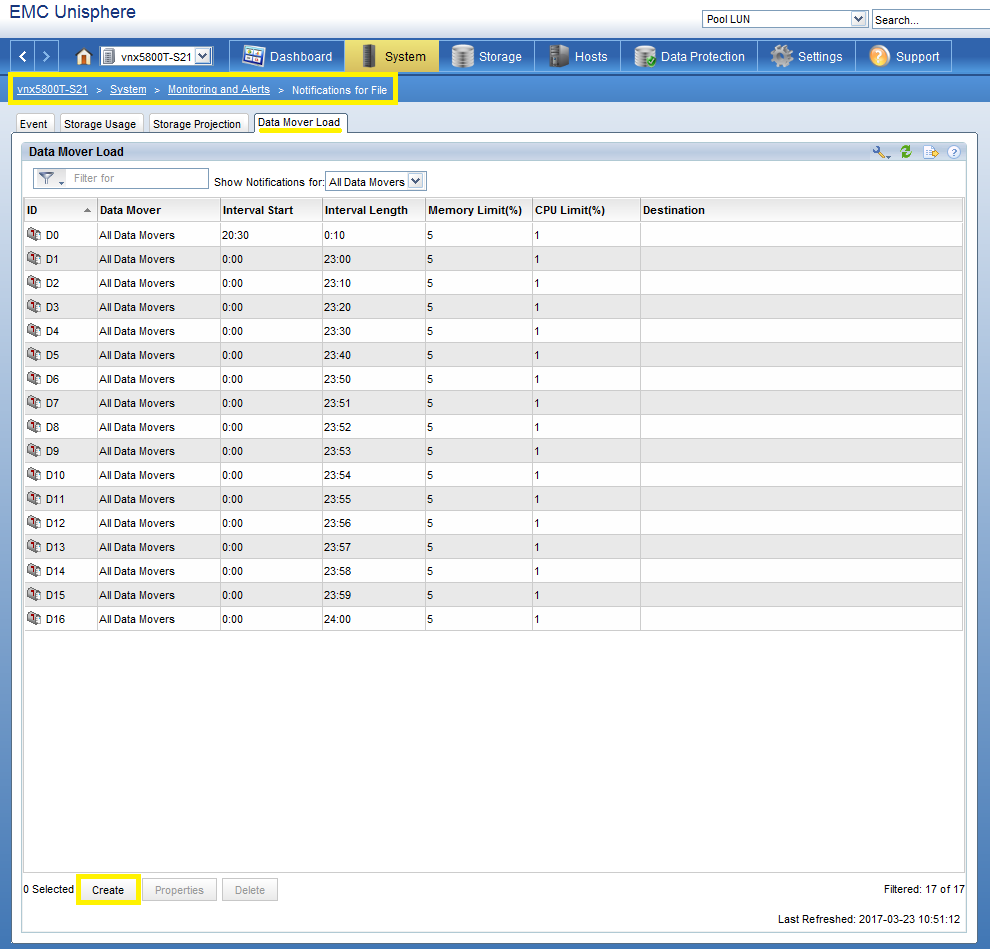Click the home icon in the navigation bar
This screenshot has height=950, width=990.
click(84, 57)
